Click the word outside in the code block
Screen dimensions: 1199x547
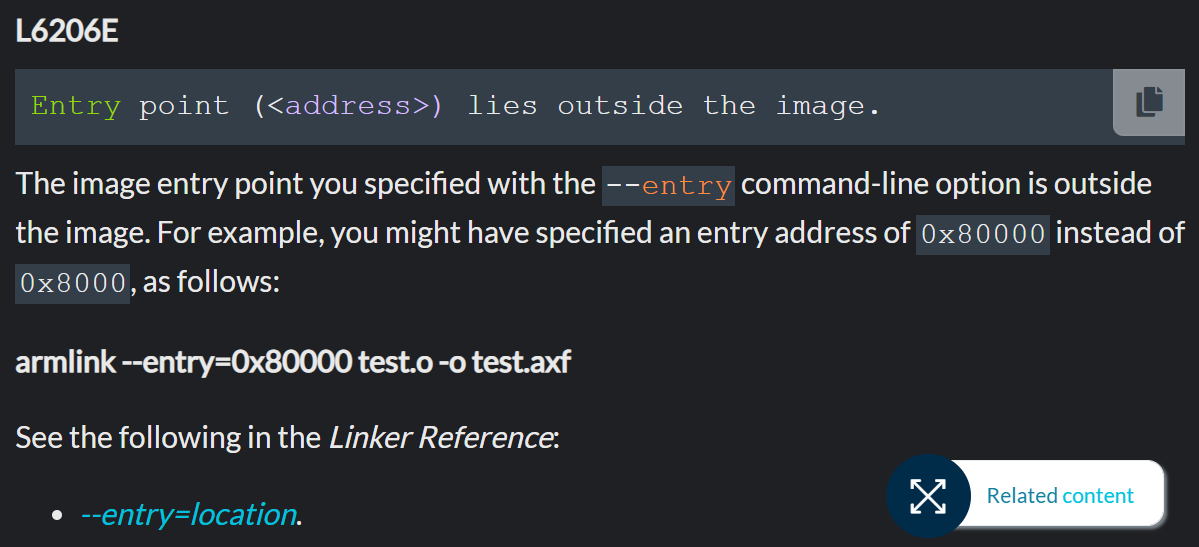(620, 106)
